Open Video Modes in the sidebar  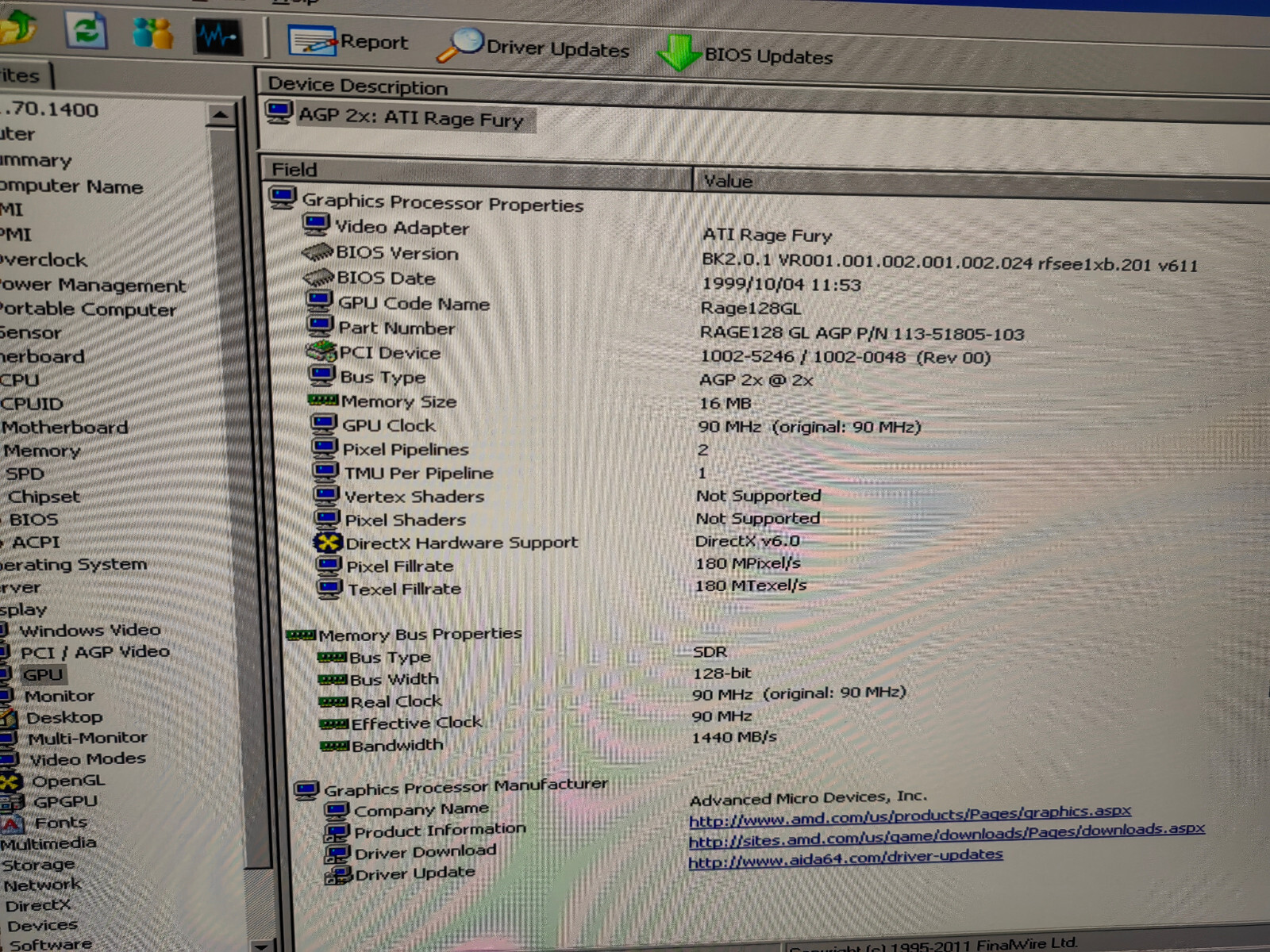pos(87,759)
